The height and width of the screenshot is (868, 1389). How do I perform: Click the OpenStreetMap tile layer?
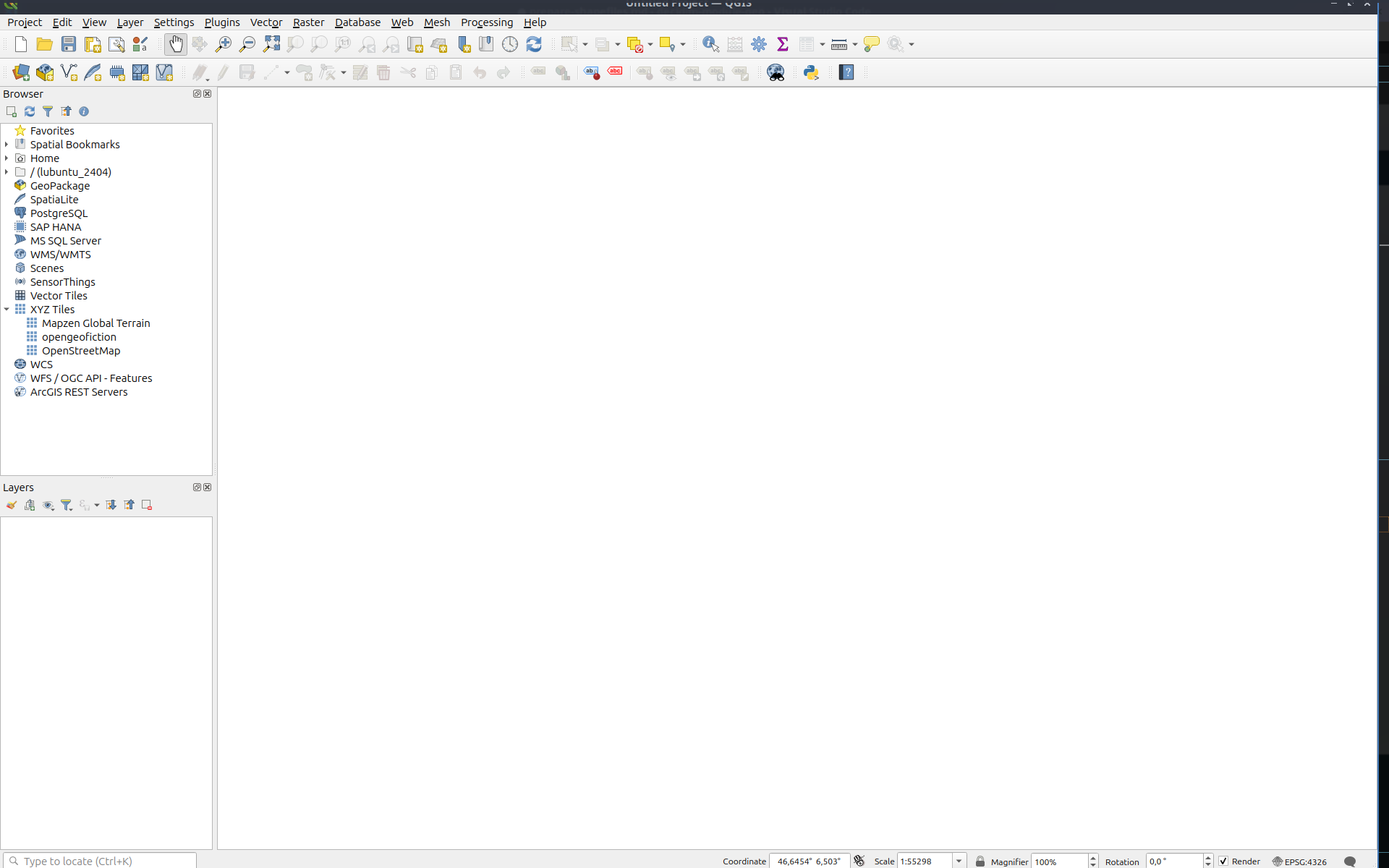tap(80, 350)
